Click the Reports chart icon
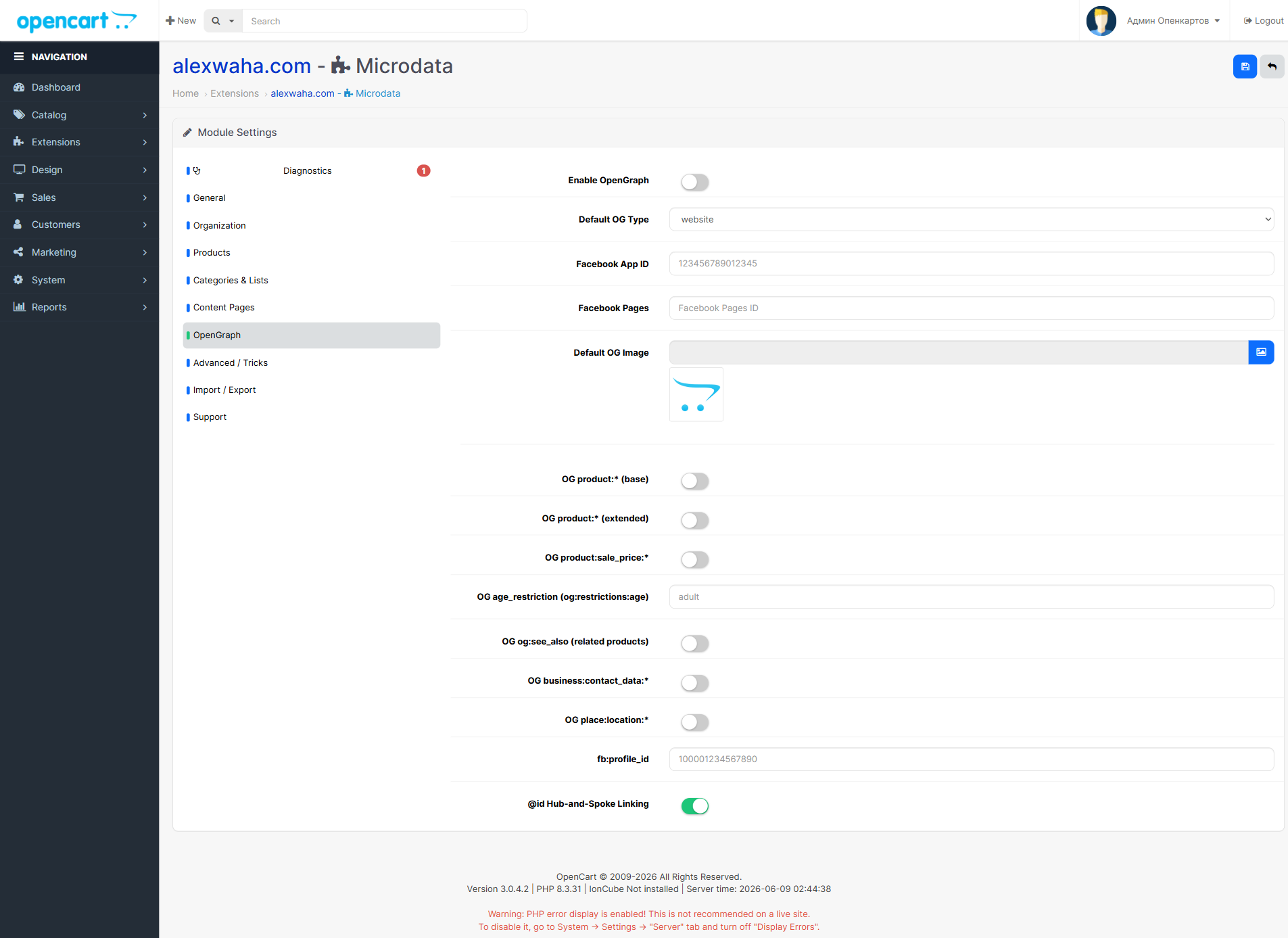Viewport: 1288px width, 938px height. pyautogui.click(x=19, y=307)
